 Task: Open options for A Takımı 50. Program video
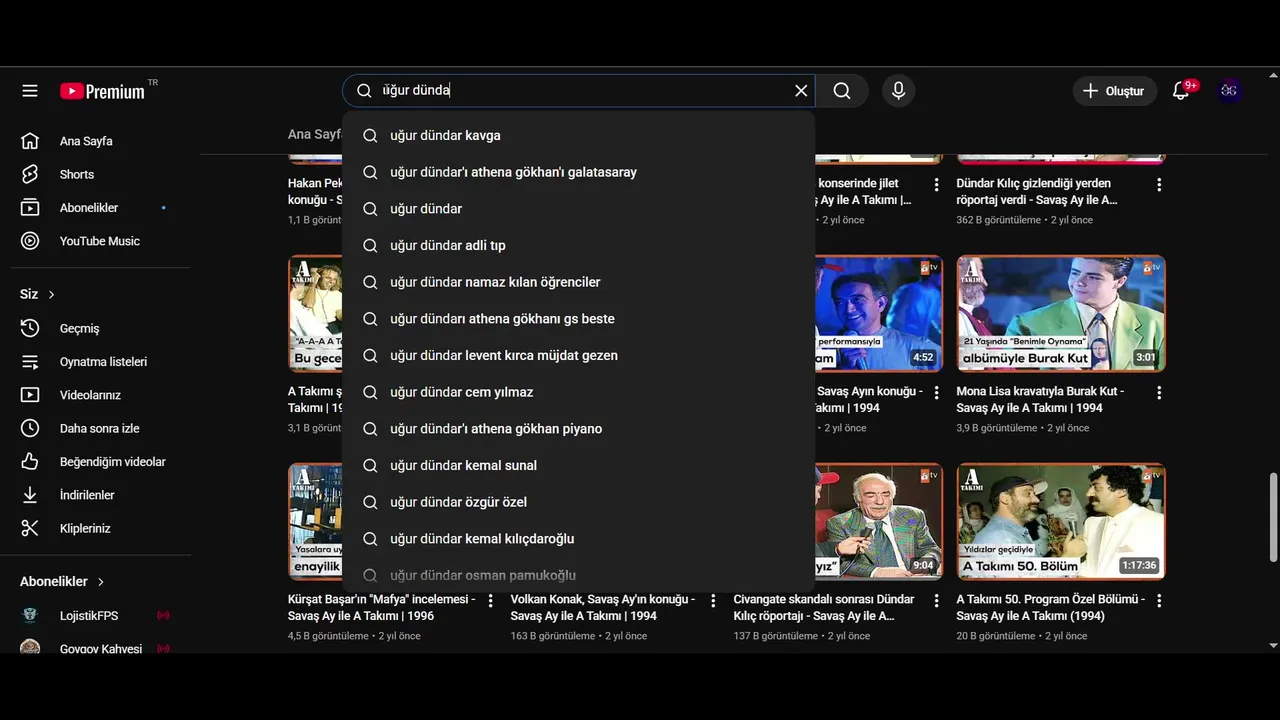[1159, 601]
